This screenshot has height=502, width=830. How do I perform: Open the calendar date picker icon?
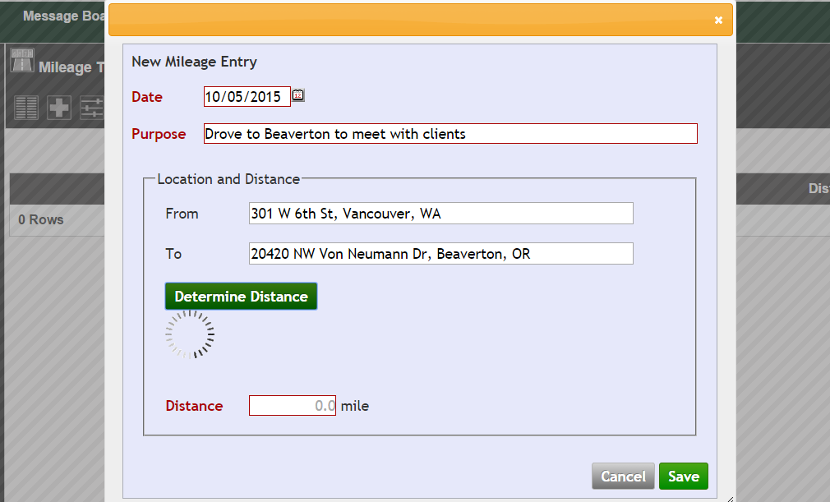click(x=298, y=96)
